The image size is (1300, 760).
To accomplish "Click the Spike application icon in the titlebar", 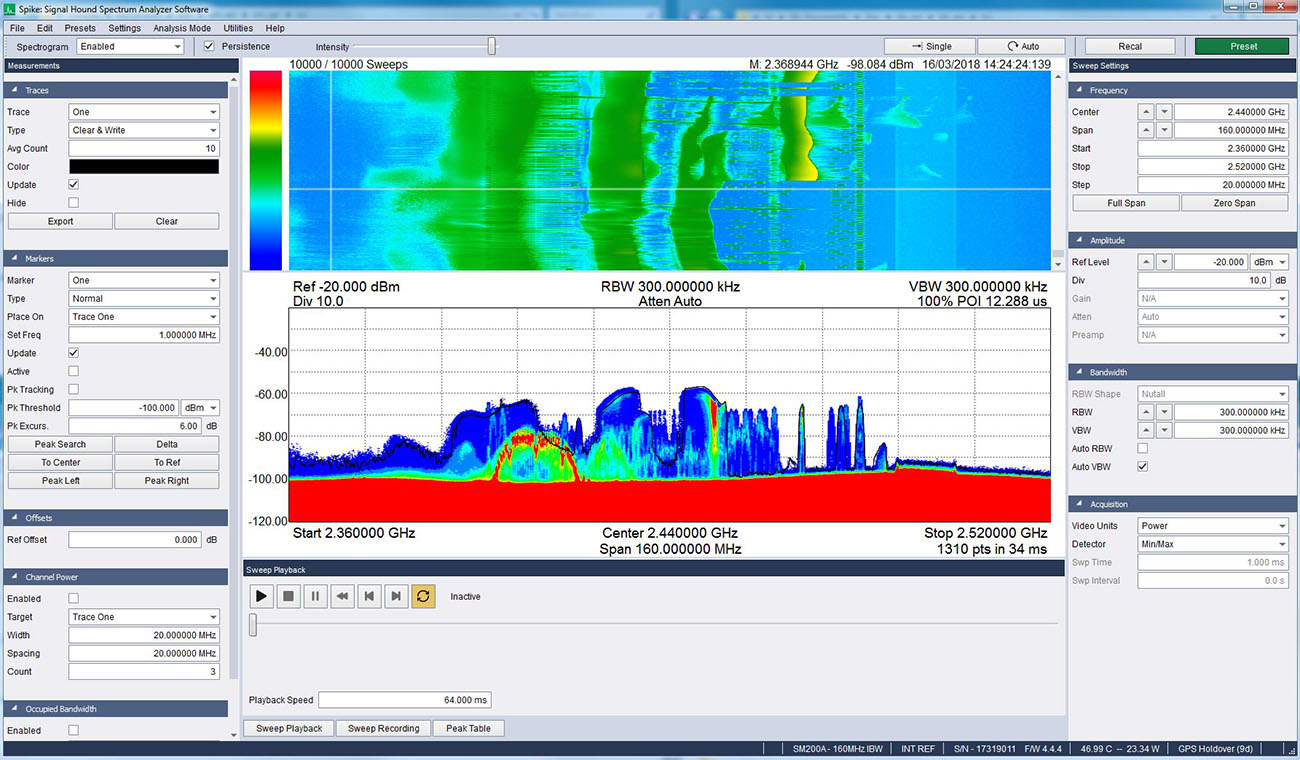I will [9, 8].
